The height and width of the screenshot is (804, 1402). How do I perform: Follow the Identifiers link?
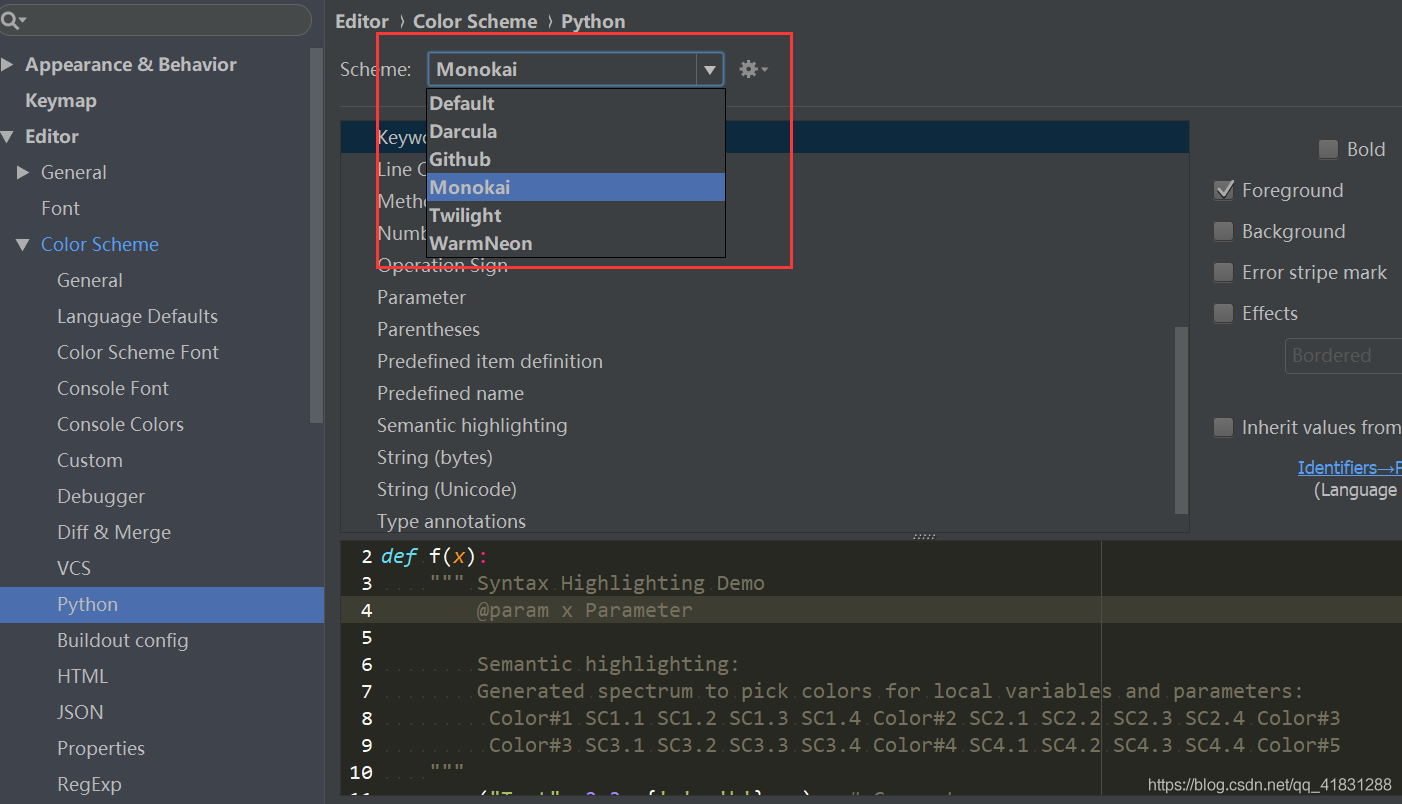coord(1349,467)
